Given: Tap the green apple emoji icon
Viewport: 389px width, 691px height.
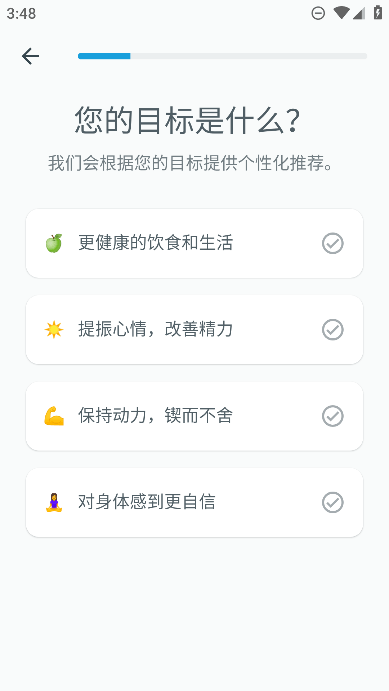Looking at the screenshot, I should (x=54, y=243).
